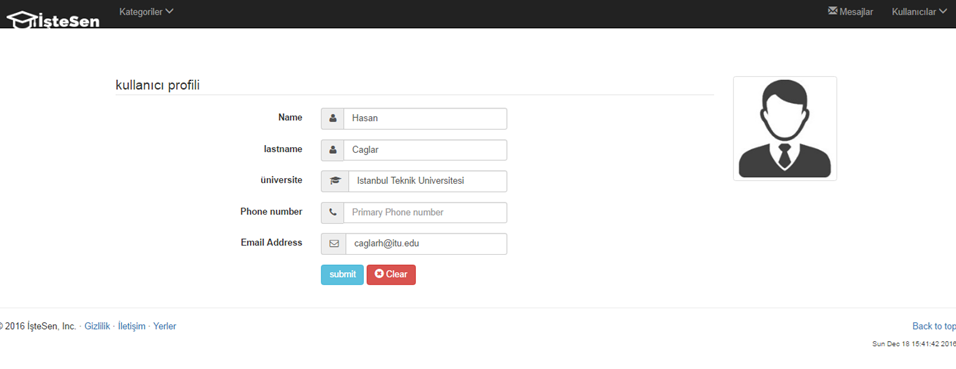Open the Kullanıcılar dropdown menu
The height and width of the screenshot is (369, 956).
click(919, 12)
